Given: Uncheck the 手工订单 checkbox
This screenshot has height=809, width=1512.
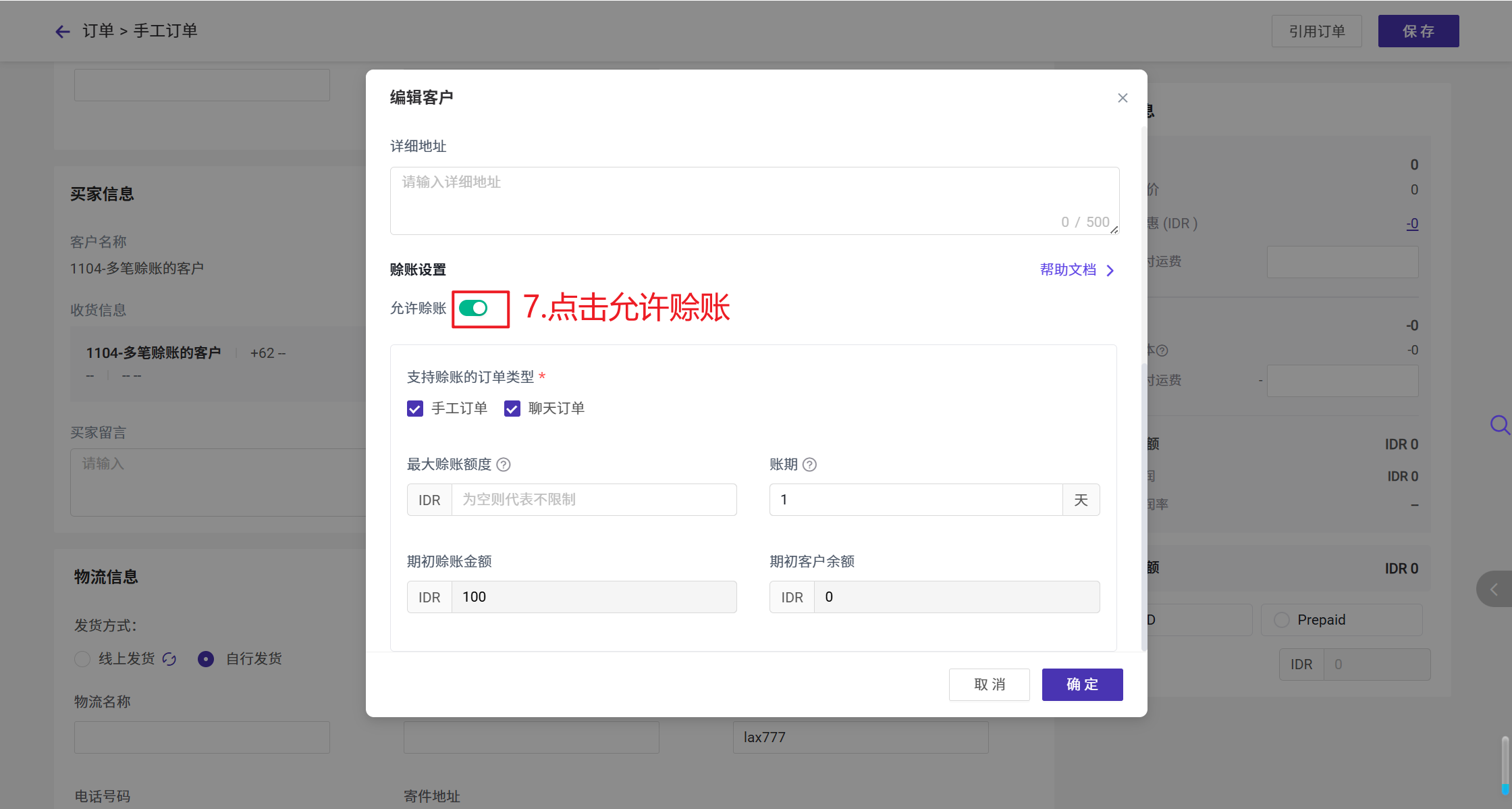Looking at the screenshot, I should (x=415, y=409).
